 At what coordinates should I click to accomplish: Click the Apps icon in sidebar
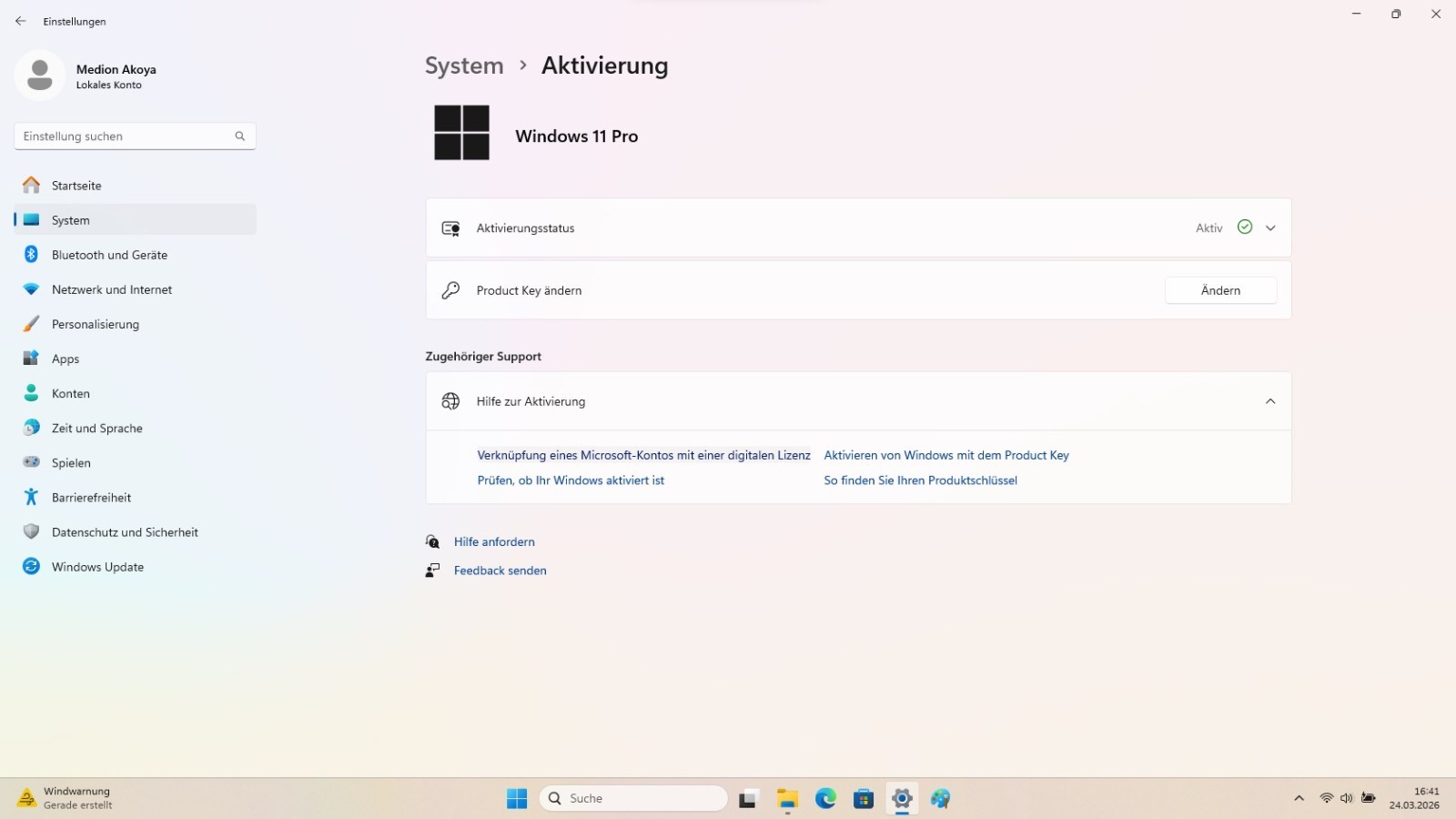click(x=31, y=359)
